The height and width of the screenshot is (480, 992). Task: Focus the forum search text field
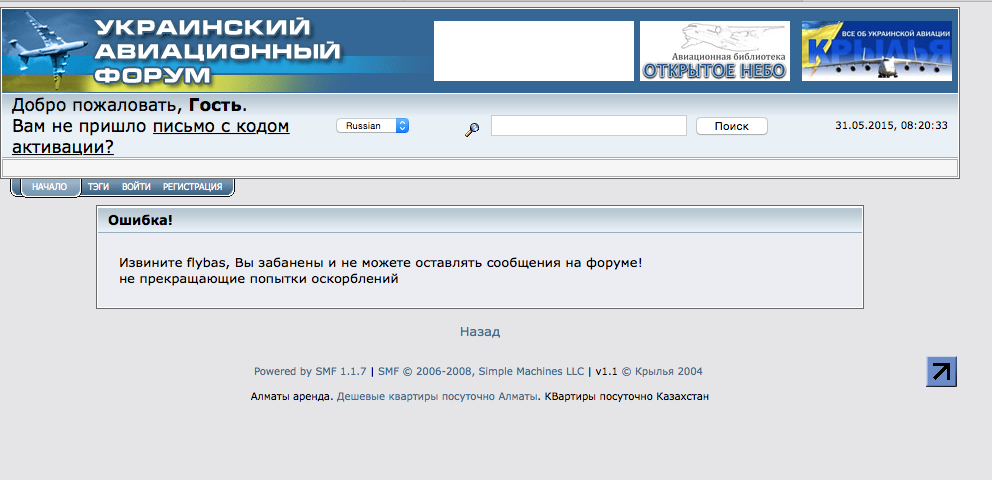(x=588, y=126)
